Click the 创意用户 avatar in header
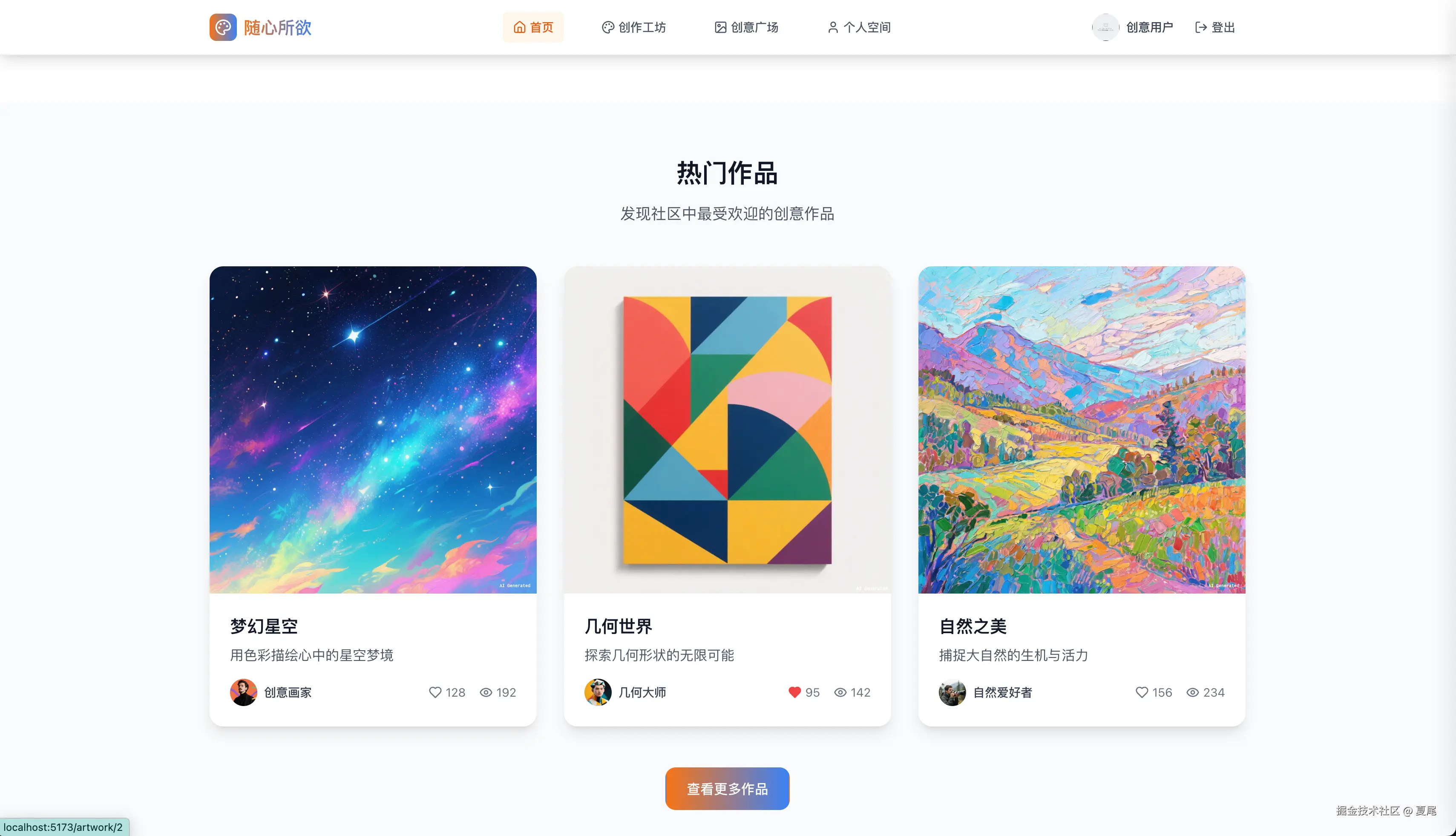This screenshot has width=1456, height=836. tap(1105, 27)
